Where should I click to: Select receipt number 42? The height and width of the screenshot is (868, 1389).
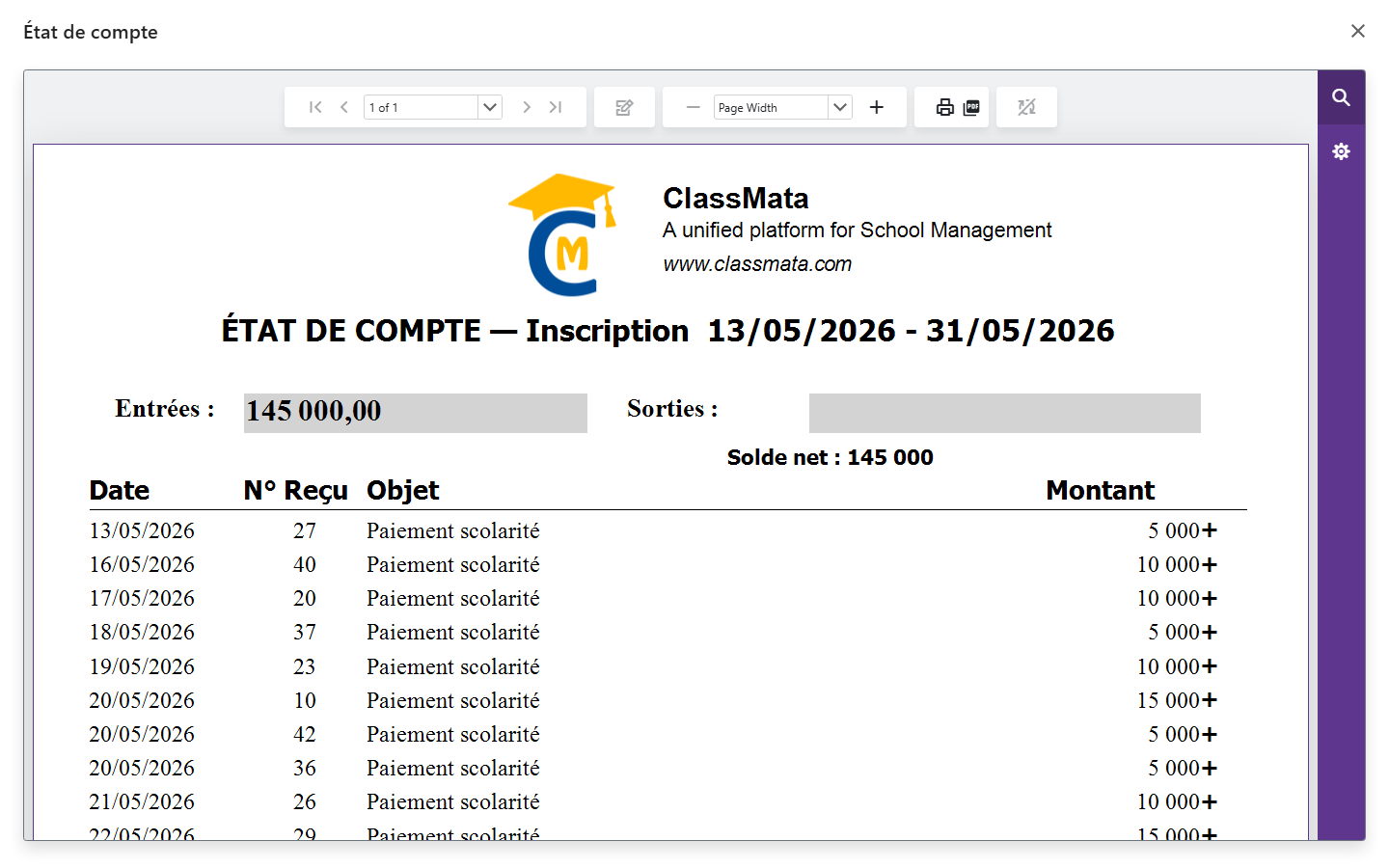click(305, 734)
